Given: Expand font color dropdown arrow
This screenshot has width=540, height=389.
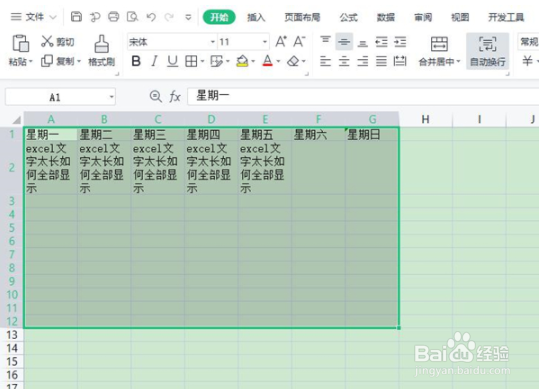Looking at the screenshot, I should coord(278,62).
